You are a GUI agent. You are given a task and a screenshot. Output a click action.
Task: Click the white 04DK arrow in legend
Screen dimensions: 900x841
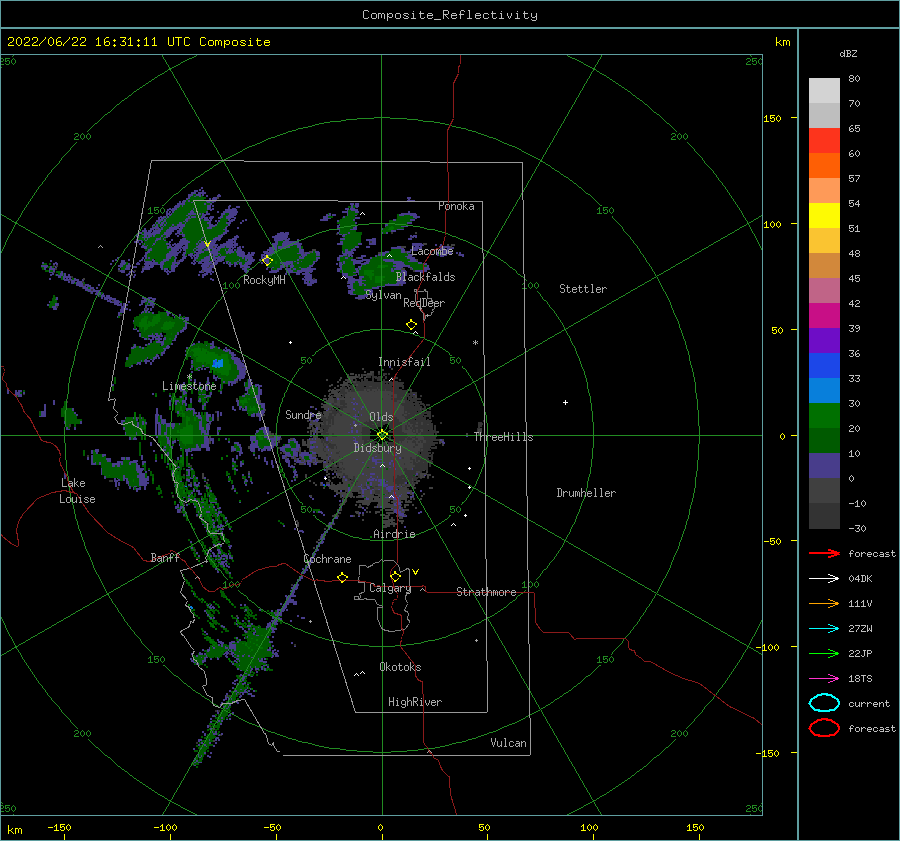point(824,579)
